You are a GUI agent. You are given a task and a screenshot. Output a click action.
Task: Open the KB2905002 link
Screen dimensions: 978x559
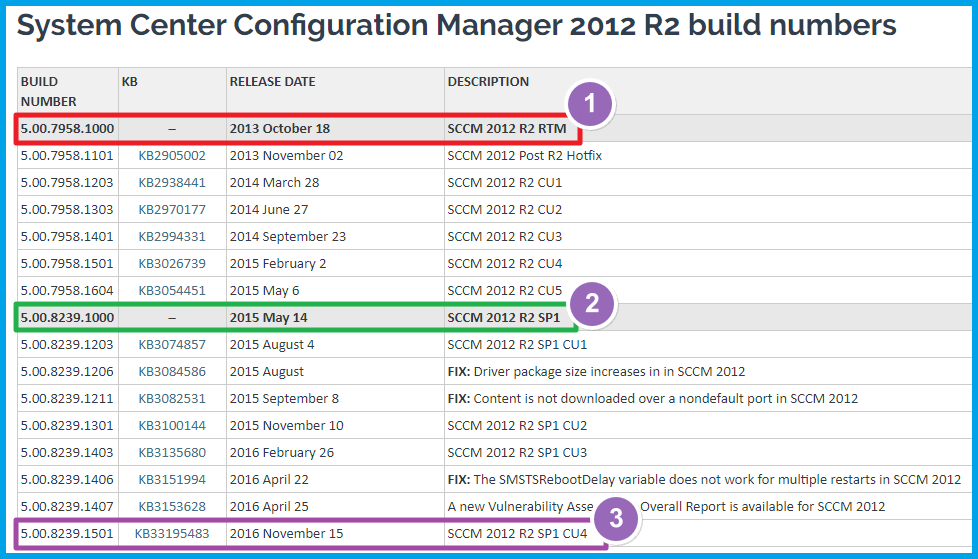click(x=172, y=155)
